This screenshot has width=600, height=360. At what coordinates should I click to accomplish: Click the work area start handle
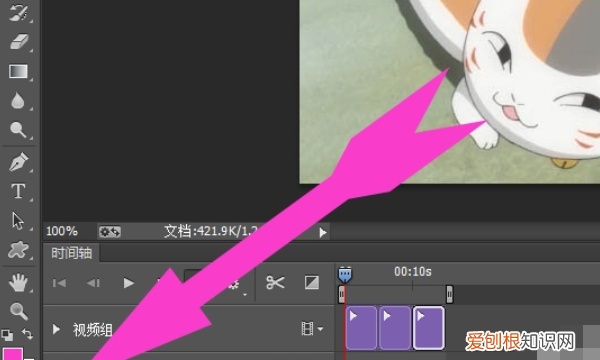point(342,295)
